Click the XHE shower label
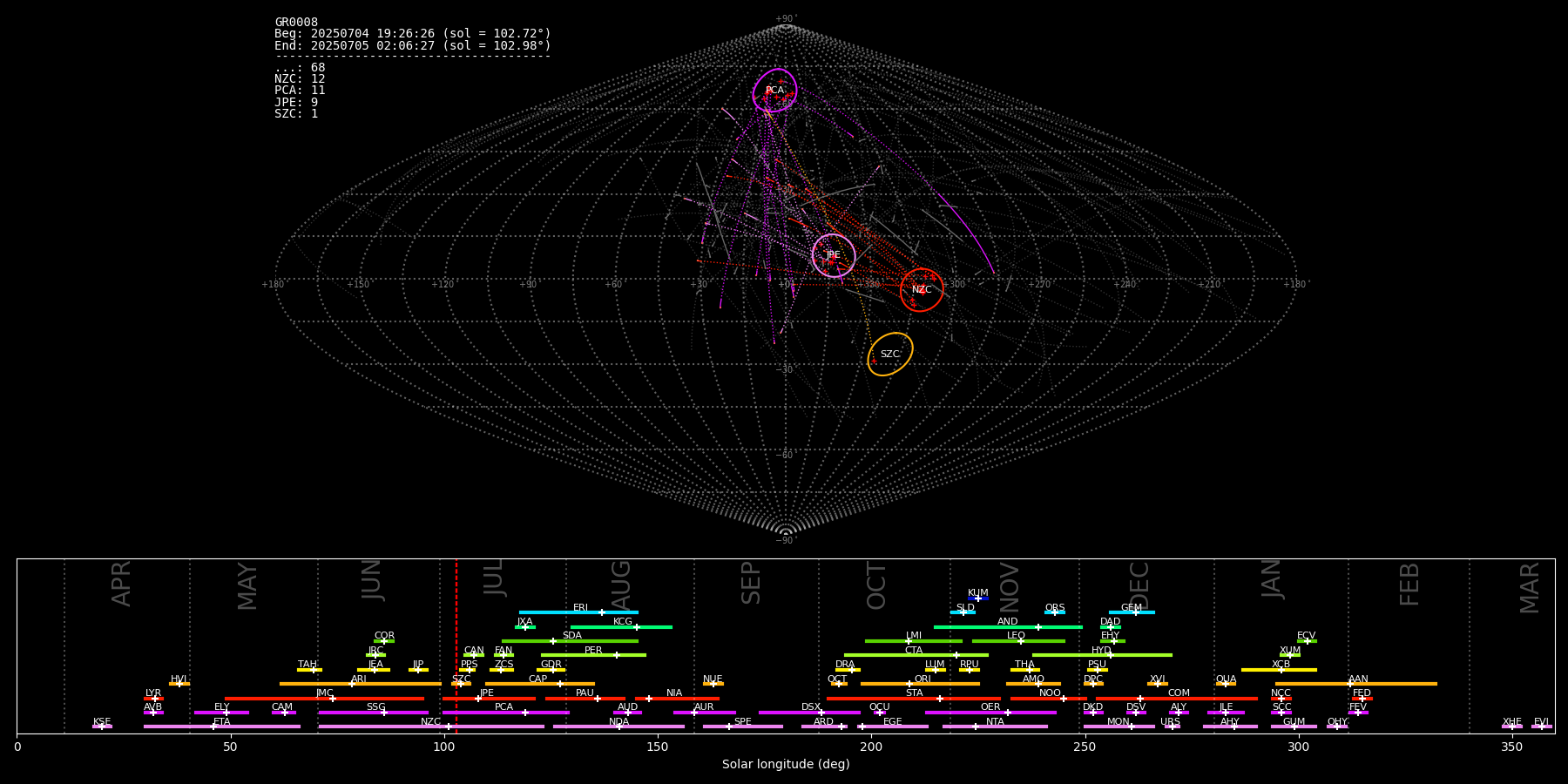Screen dimensions: 1568x784 (x=1511, y=722)
